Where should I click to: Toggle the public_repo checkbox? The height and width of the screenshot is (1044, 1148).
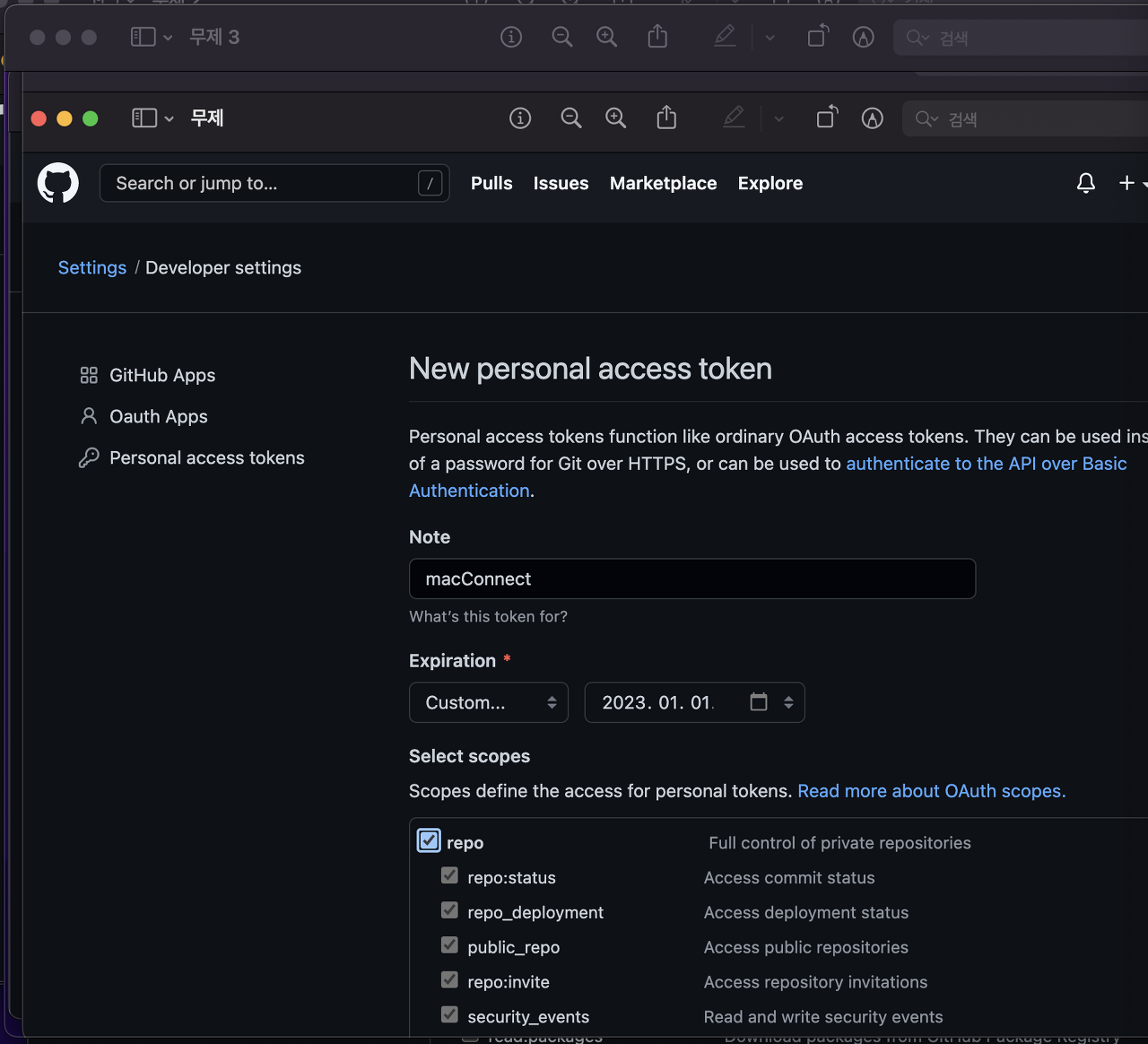450,945
